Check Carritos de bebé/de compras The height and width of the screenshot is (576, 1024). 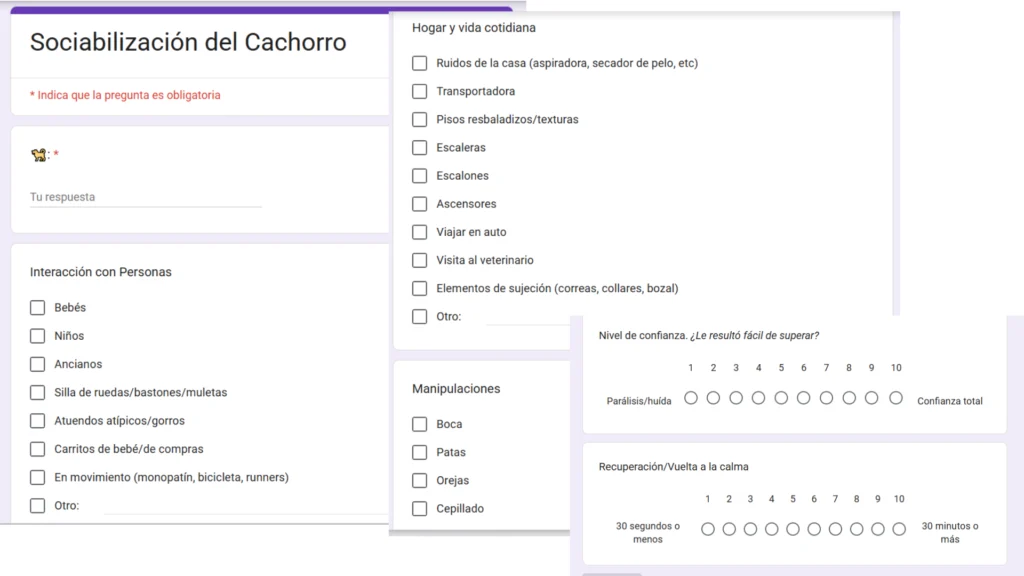(38, 449)
